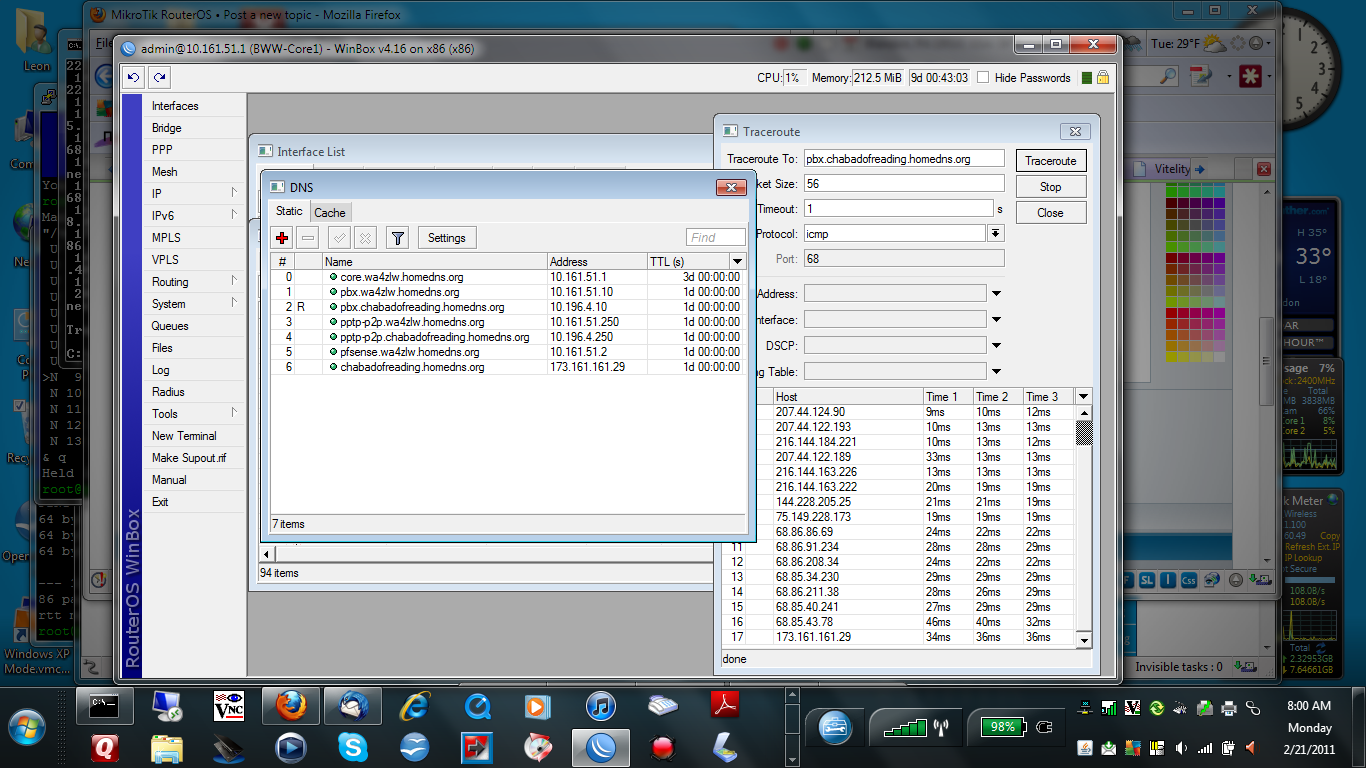Click the Windows Media Player taskbar icon
The image size is (1366, 768).
pos(291,746)
